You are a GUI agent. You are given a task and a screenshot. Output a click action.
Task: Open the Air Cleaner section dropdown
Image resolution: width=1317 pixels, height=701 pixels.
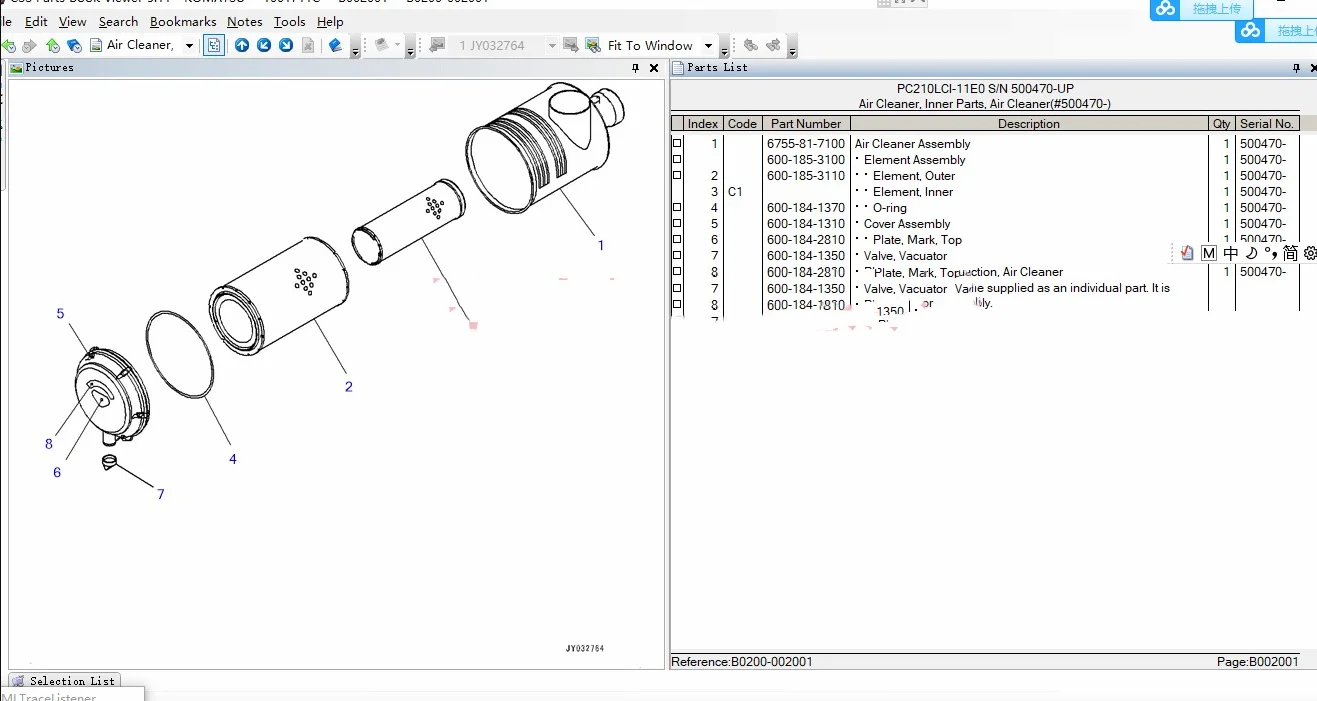(x=189, y=45)
